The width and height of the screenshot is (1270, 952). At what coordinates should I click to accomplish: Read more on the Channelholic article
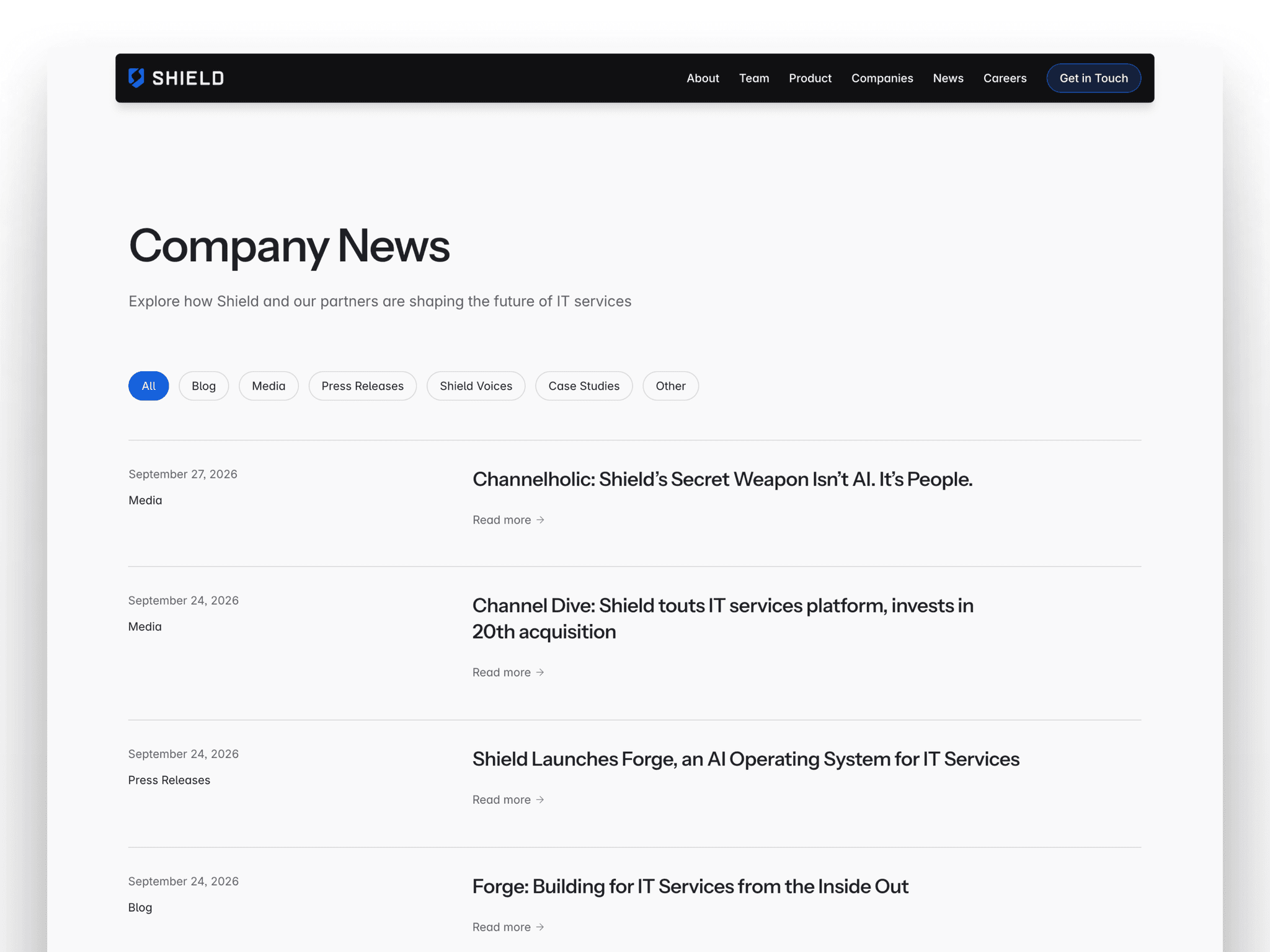[x=508, y=519]
